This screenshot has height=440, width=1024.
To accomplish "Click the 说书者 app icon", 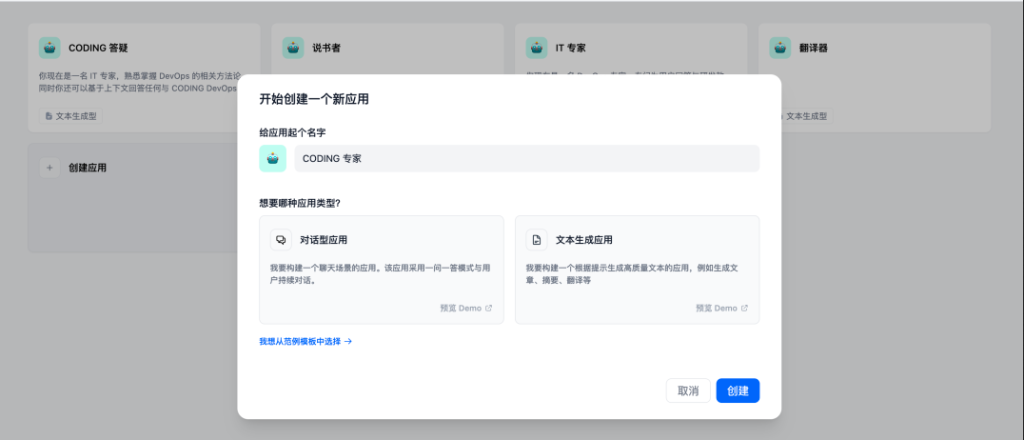I will coord(293,47).
